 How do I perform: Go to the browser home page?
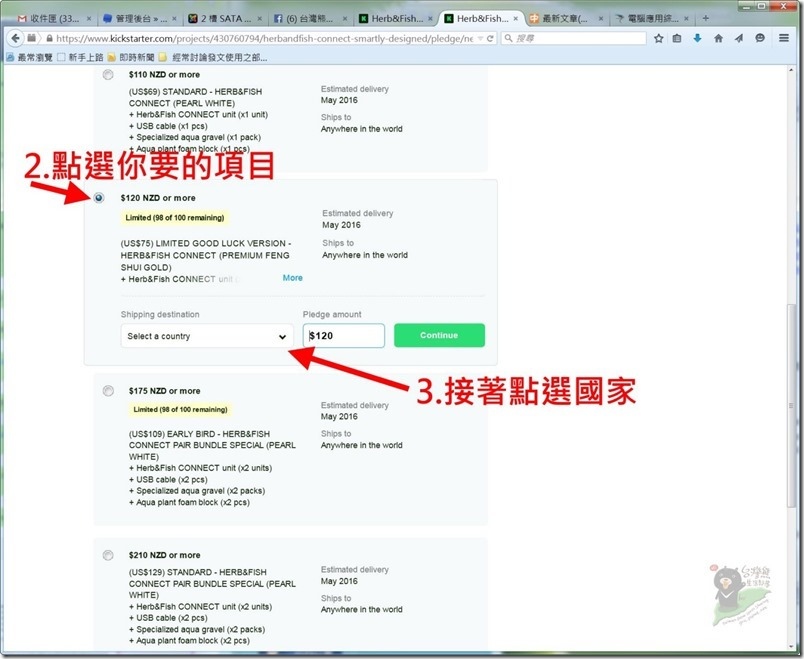(718, 38)
